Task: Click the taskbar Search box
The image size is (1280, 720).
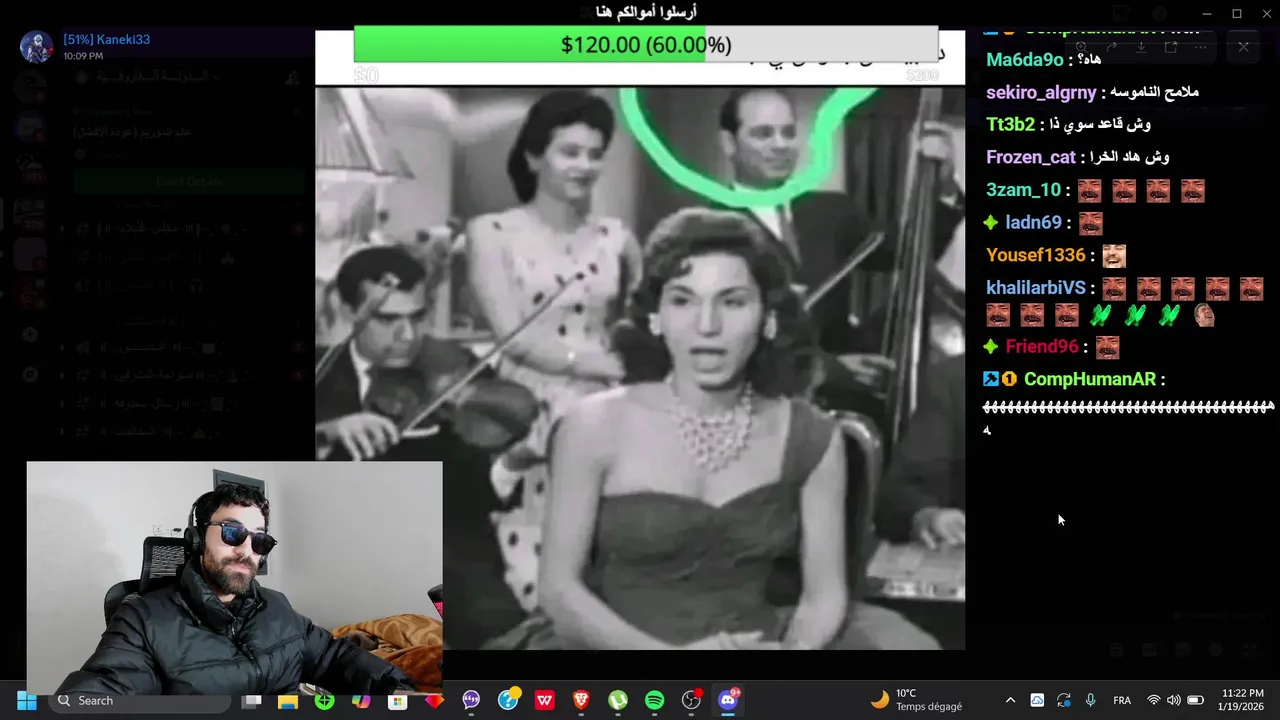Action: (x=140, y=701)
